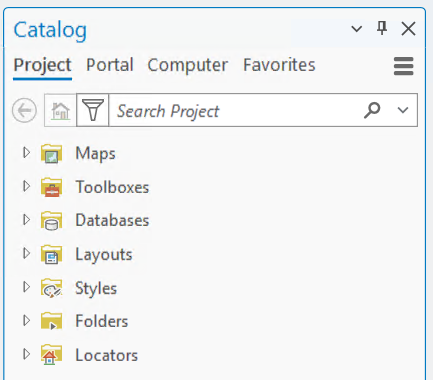Click the back arrow navigation button

tap(24, 110)
